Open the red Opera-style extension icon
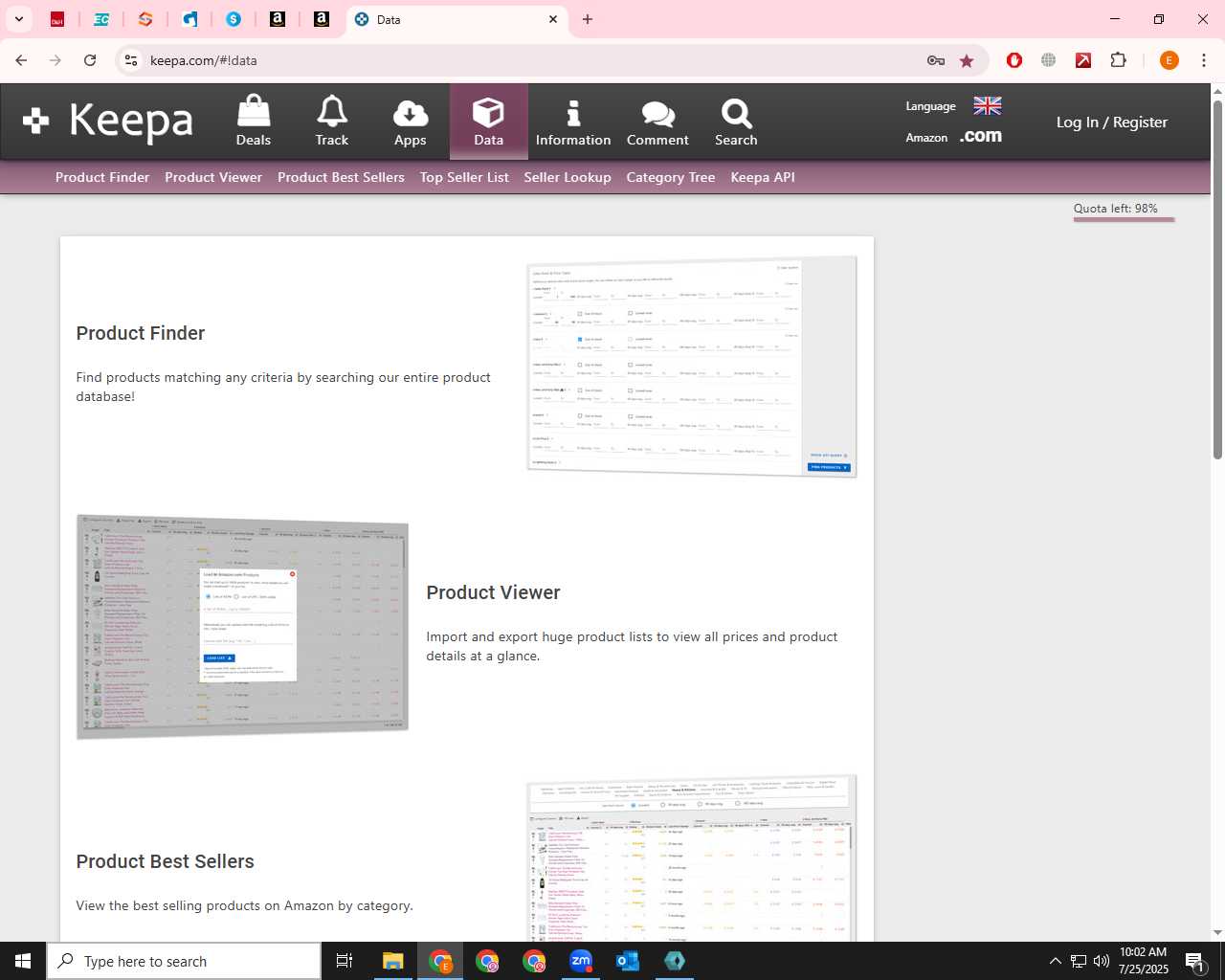Screen dimensions: 1225x980 coord(1014,60)
